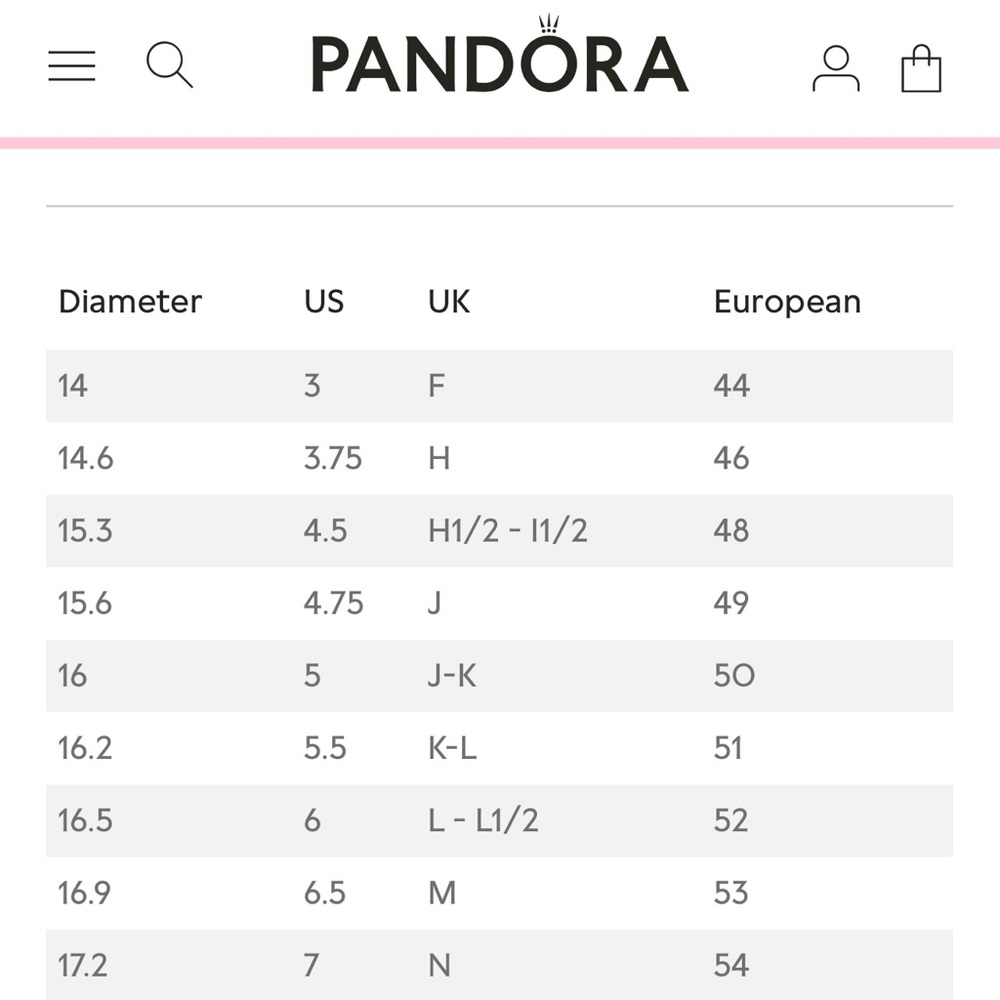Click the 6.5 US size cell

tap(325, 893)
